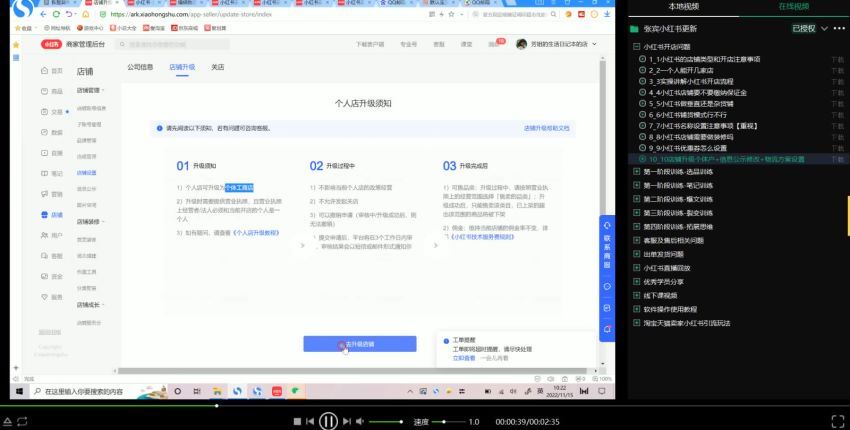Click the stop playback square button
Screen dimensions: 850x430
tap(297, 421)
